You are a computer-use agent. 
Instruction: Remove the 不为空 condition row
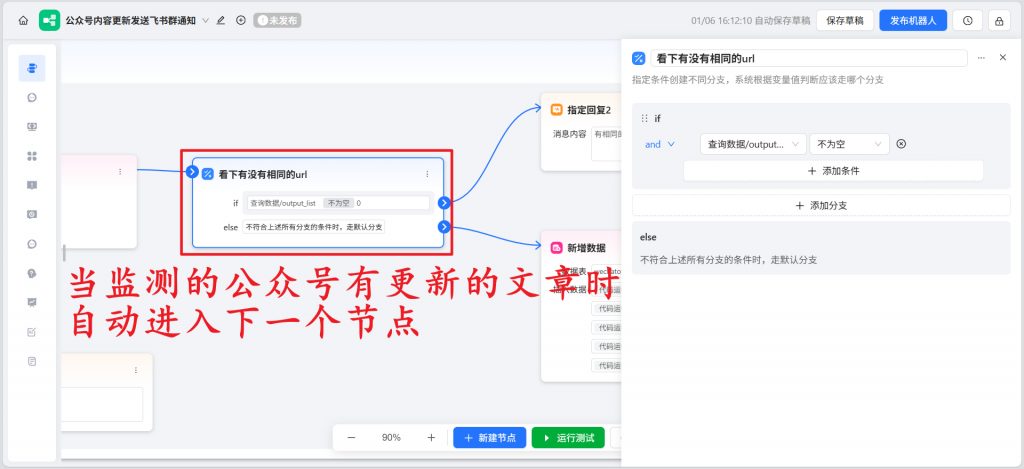pyautogui.click(x=901, y=144)
